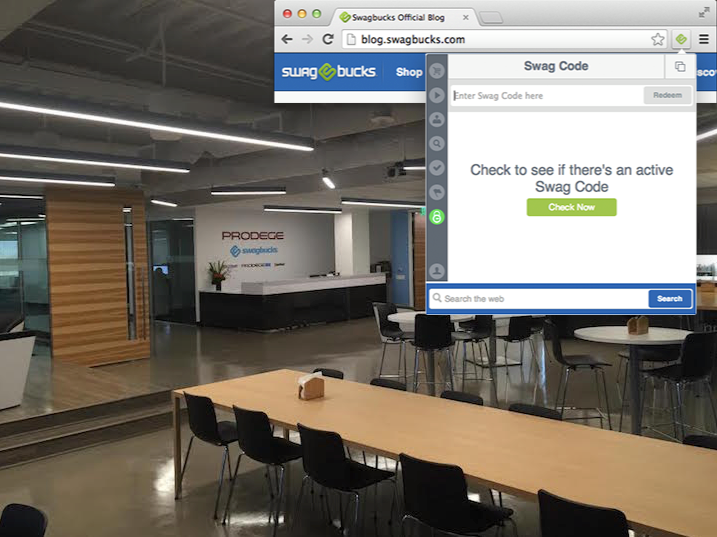Open a new tab with the blank tab button
The image size is (717, 537).
click(x=492, y=18)
